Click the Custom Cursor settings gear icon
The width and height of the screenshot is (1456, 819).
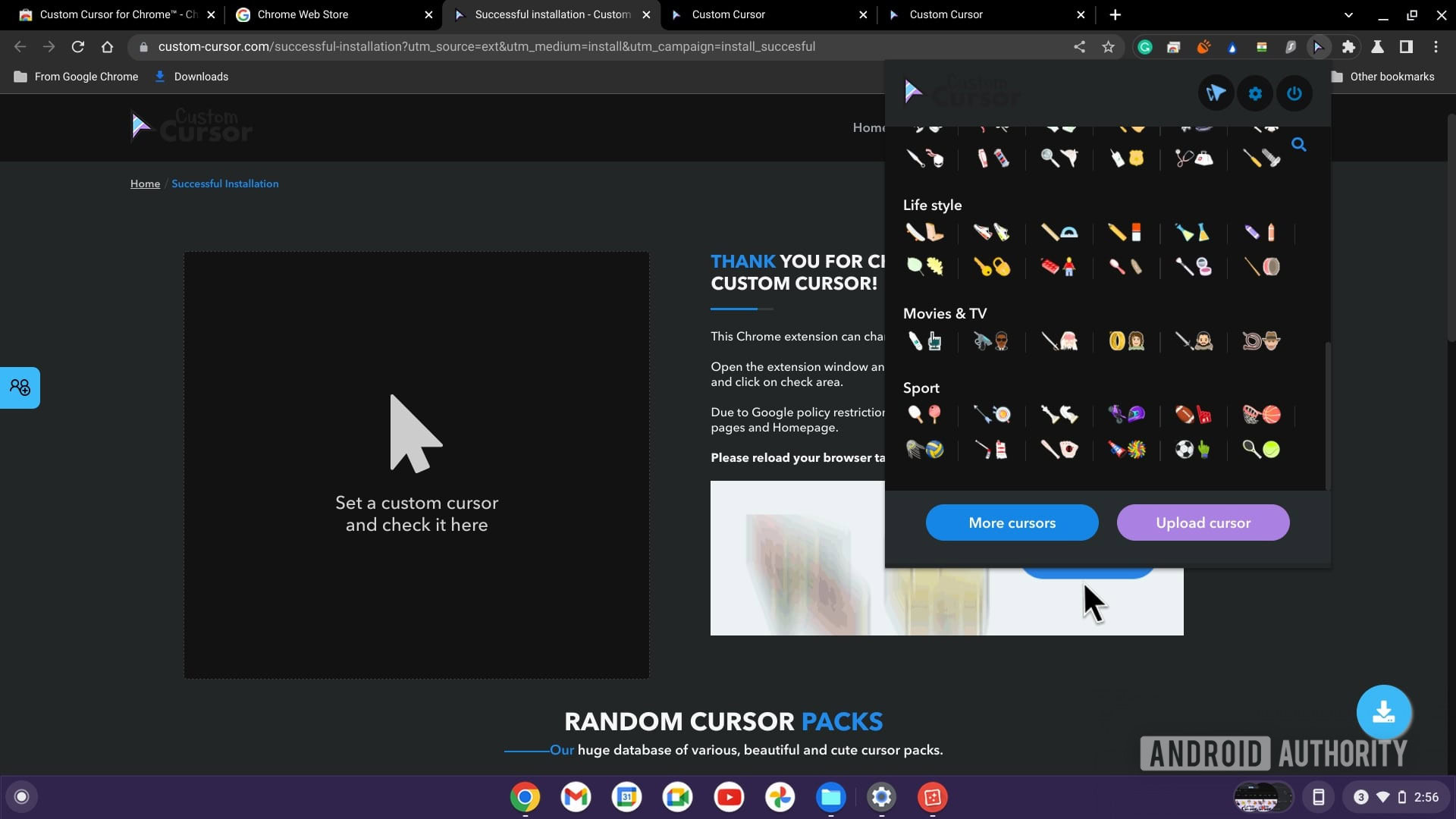1254,93
